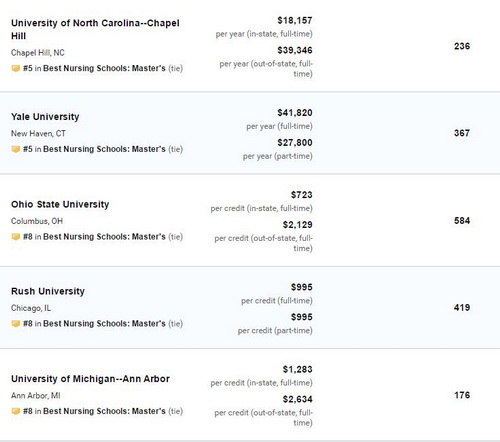This screenshot has height=442, width=500.
Task: Click Best Nursing Schools: Master's link under Michigan
Action: click(x=104, y=411)
